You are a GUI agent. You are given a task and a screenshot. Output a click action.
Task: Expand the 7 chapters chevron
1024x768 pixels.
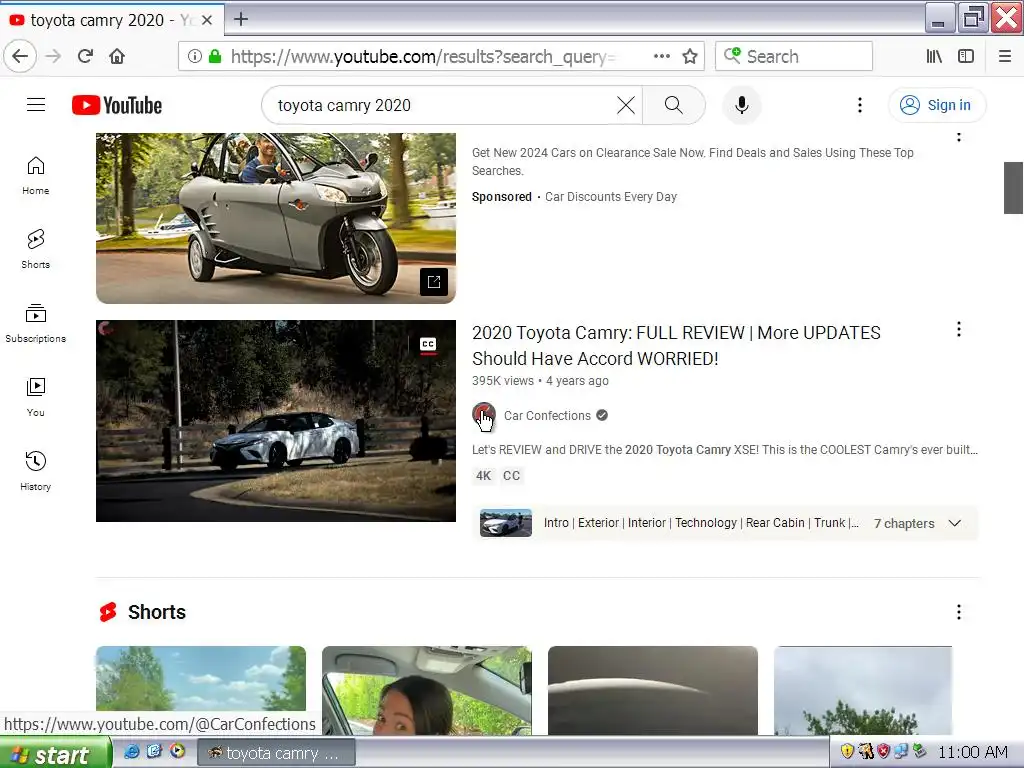(955, 523)
